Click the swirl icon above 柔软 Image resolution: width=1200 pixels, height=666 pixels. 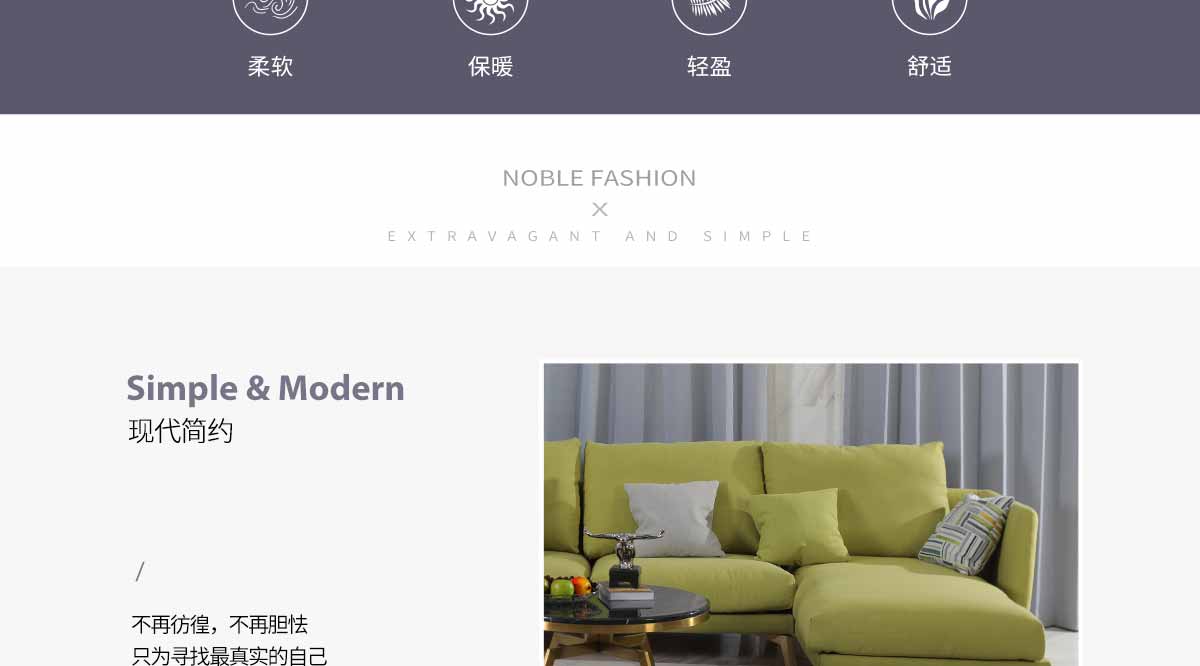pos(270,10)
